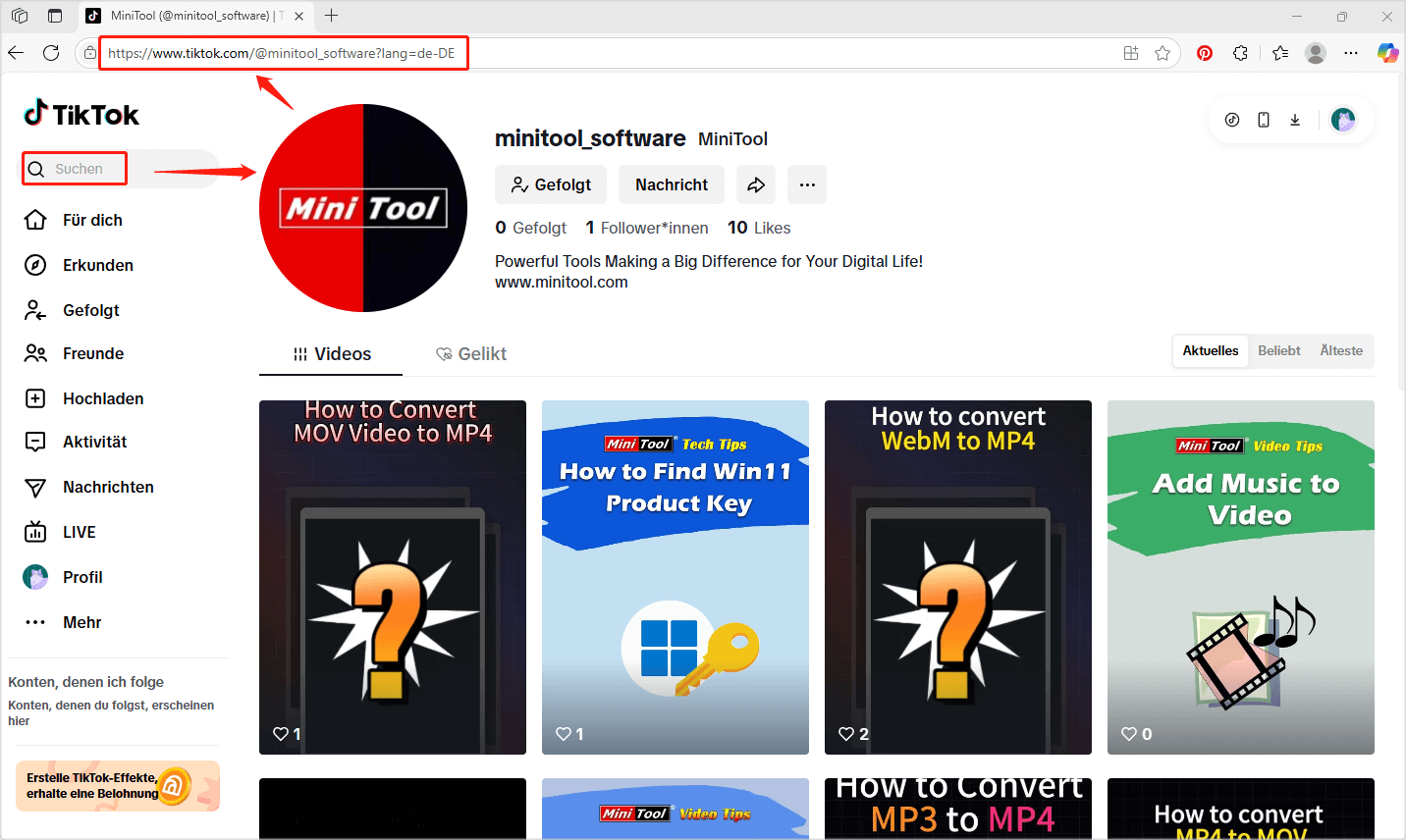Close the MiniTool TikTok tab

pyautogui.click(x=298, y=16)
